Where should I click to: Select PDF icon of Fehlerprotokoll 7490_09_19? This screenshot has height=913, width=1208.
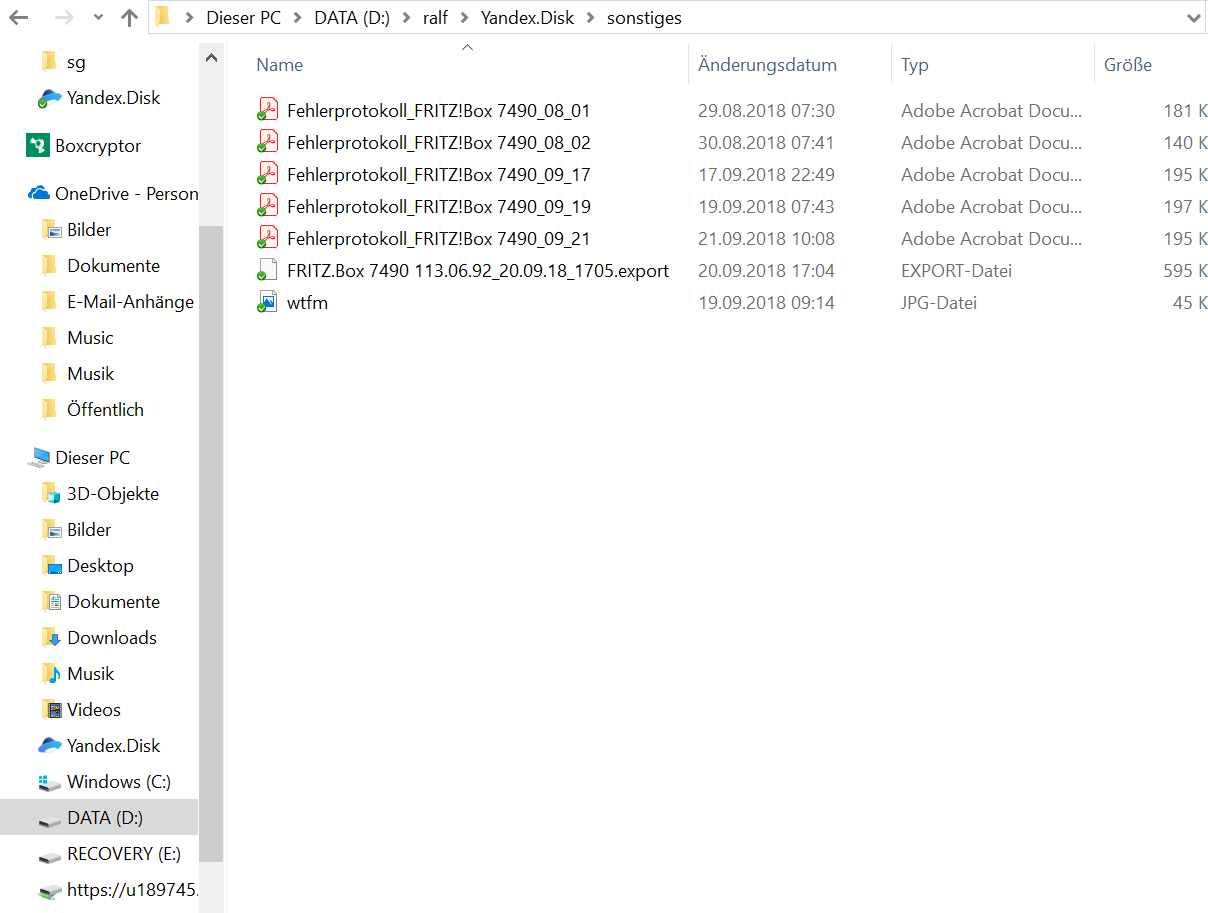[267, 206]
